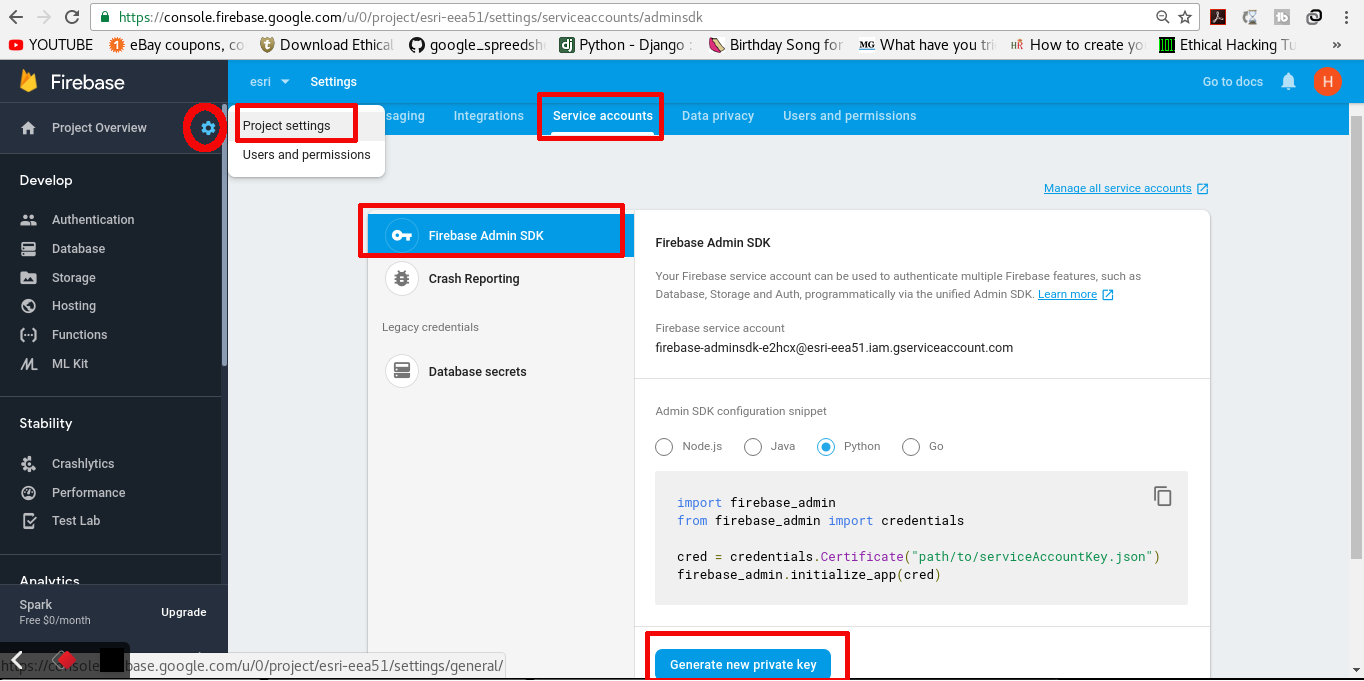Open the Adobe Acrobat extension icon
The width and height of the screenshot is (1364, 681).
pos(1218,17)
